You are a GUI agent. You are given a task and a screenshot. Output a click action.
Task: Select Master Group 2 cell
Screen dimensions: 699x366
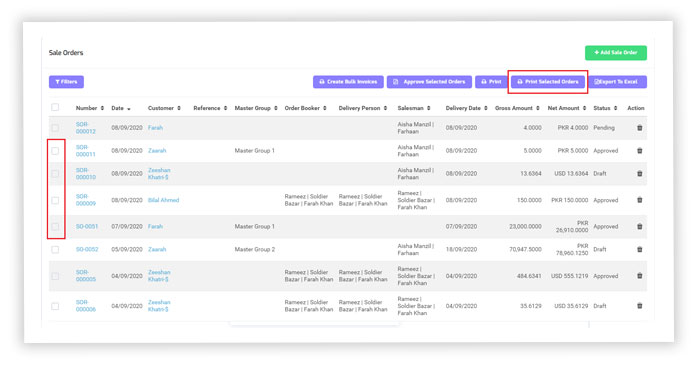click(255, 249)
